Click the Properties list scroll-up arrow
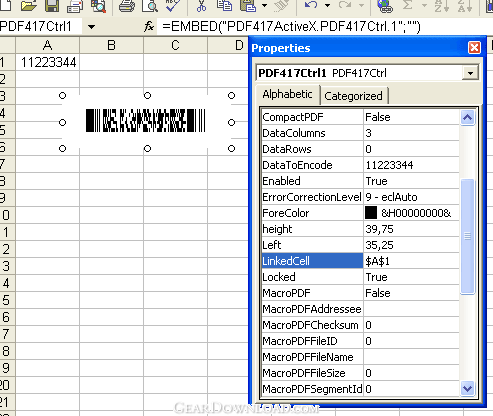Image resolution: width=493 pixels, height=416 pixels. [467, 117]
